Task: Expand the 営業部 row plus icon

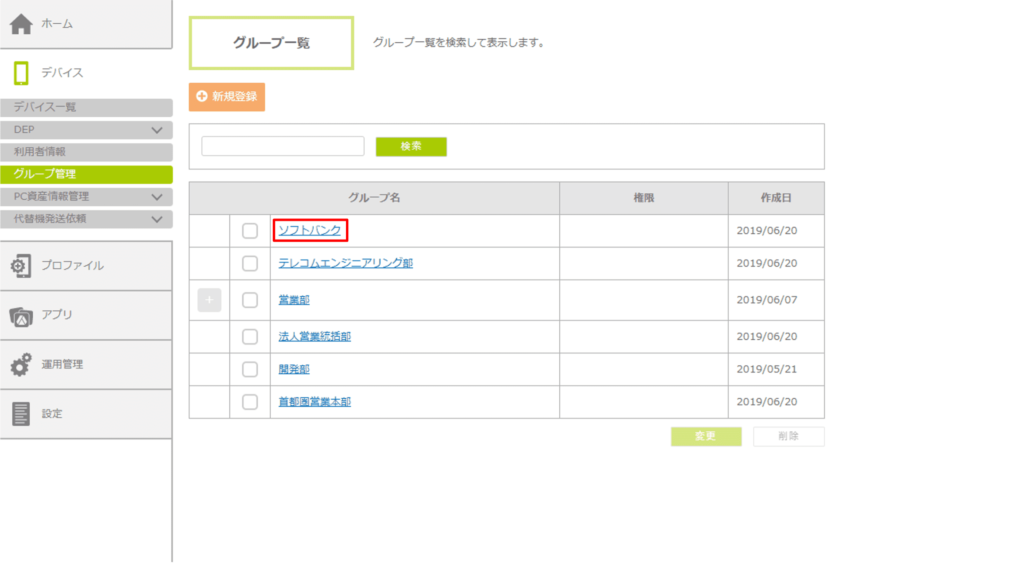Action: pyautogui.click(x=209, y=300)
